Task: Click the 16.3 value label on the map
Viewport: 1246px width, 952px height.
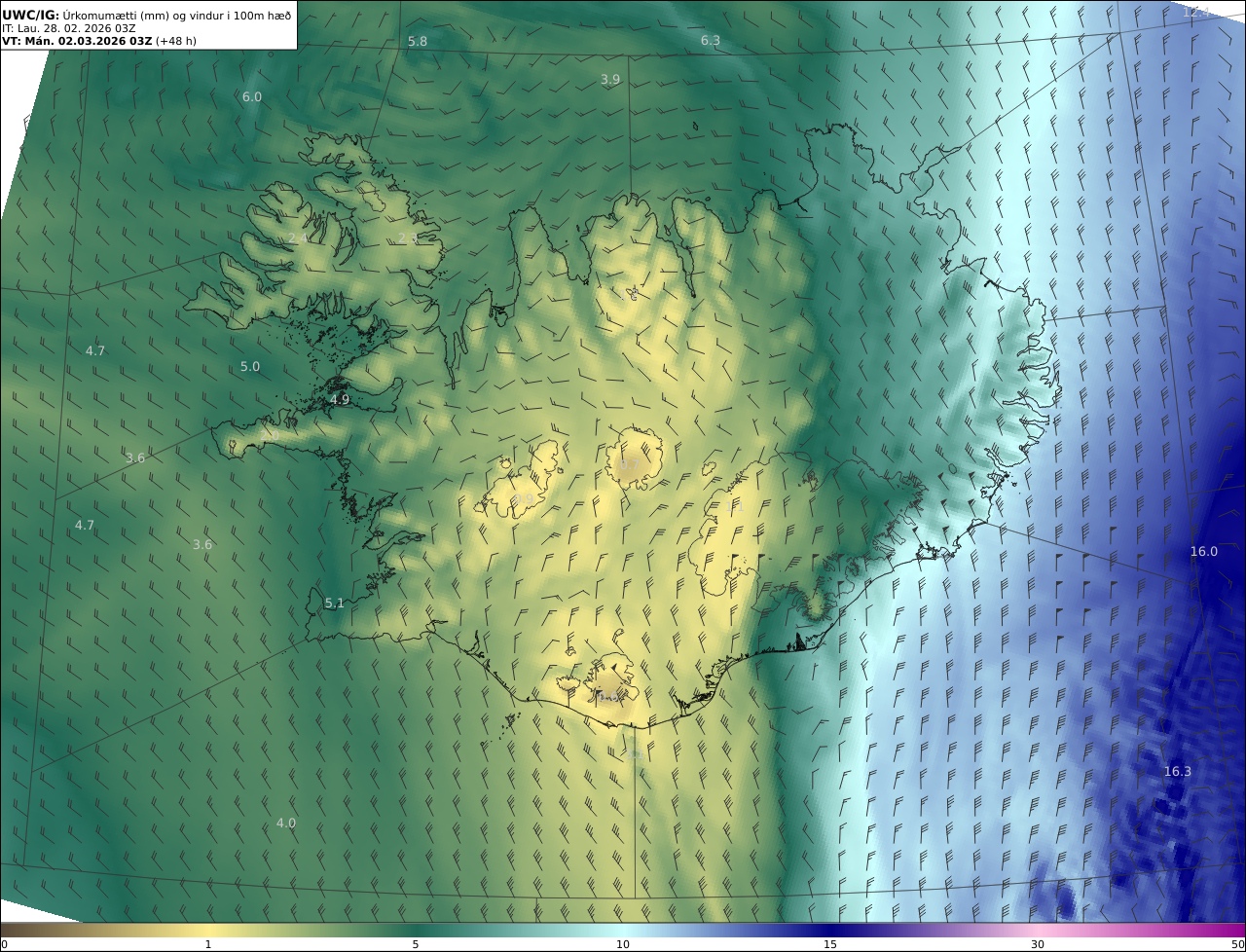Action: point(1178,772)
